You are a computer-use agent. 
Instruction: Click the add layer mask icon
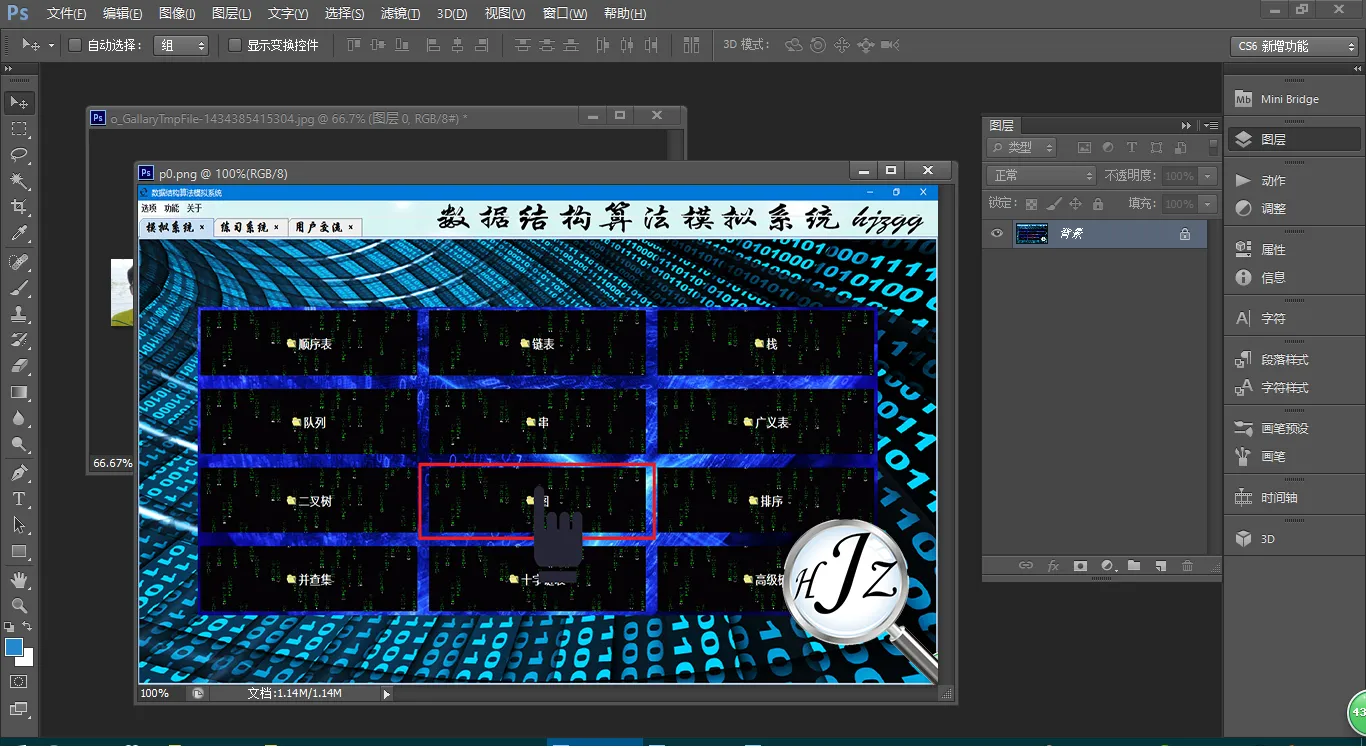(x=1080, y=566)
